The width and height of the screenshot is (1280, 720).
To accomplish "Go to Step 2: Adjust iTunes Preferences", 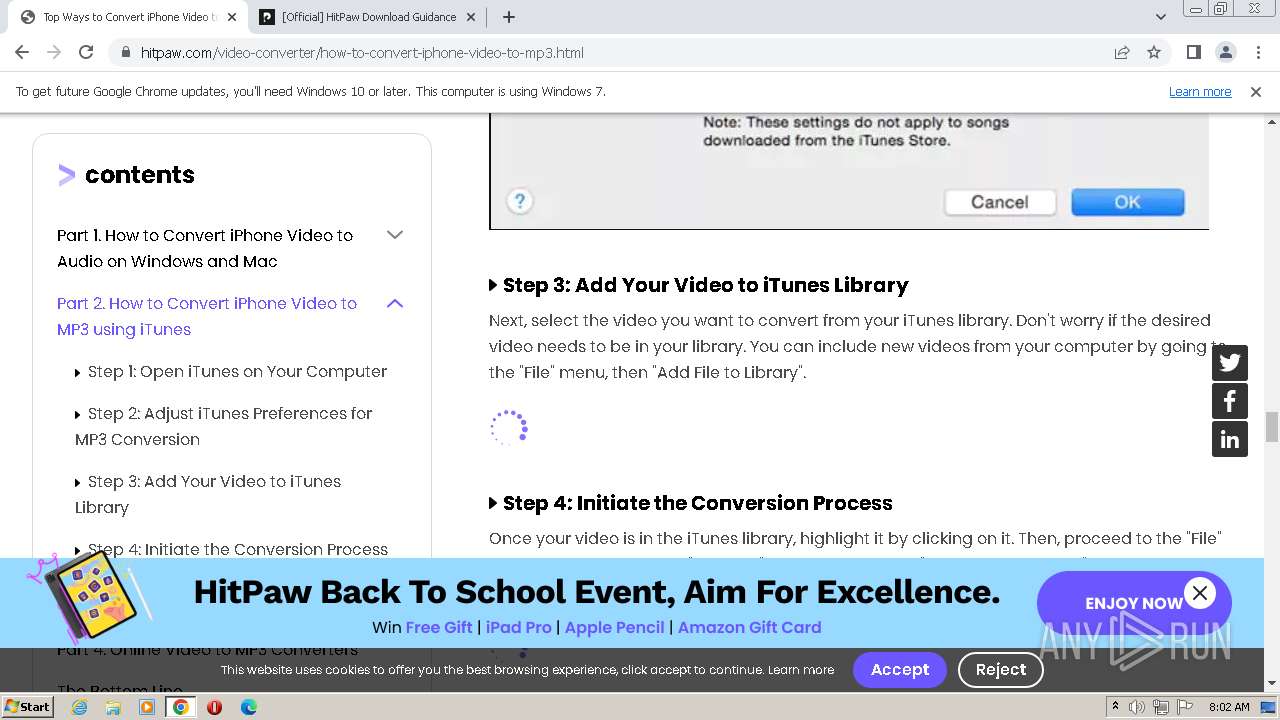I will click(223, 426).
